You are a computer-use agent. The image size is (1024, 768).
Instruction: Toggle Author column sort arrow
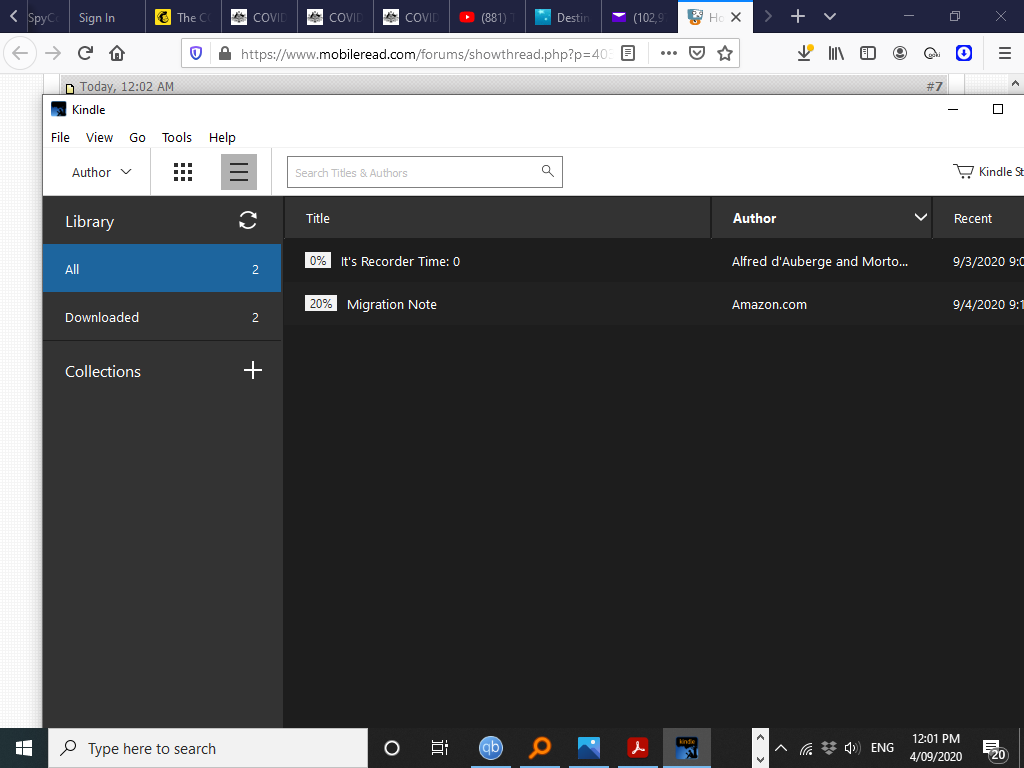coord(921,217)
